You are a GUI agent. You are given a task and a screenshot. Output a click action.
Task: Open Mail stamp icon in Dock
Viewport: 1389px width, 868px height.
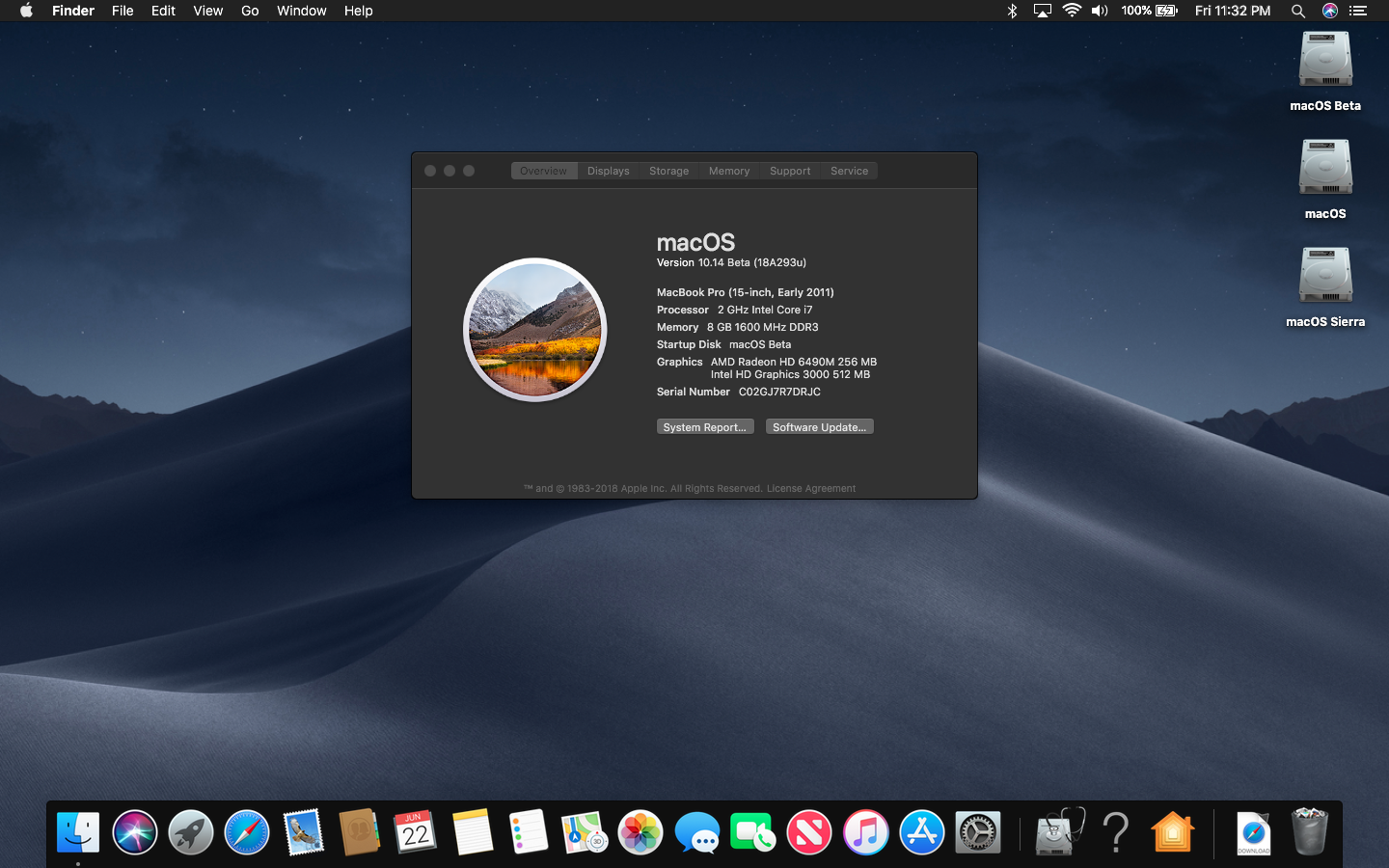pyautogui.click(x=303, y=832)
